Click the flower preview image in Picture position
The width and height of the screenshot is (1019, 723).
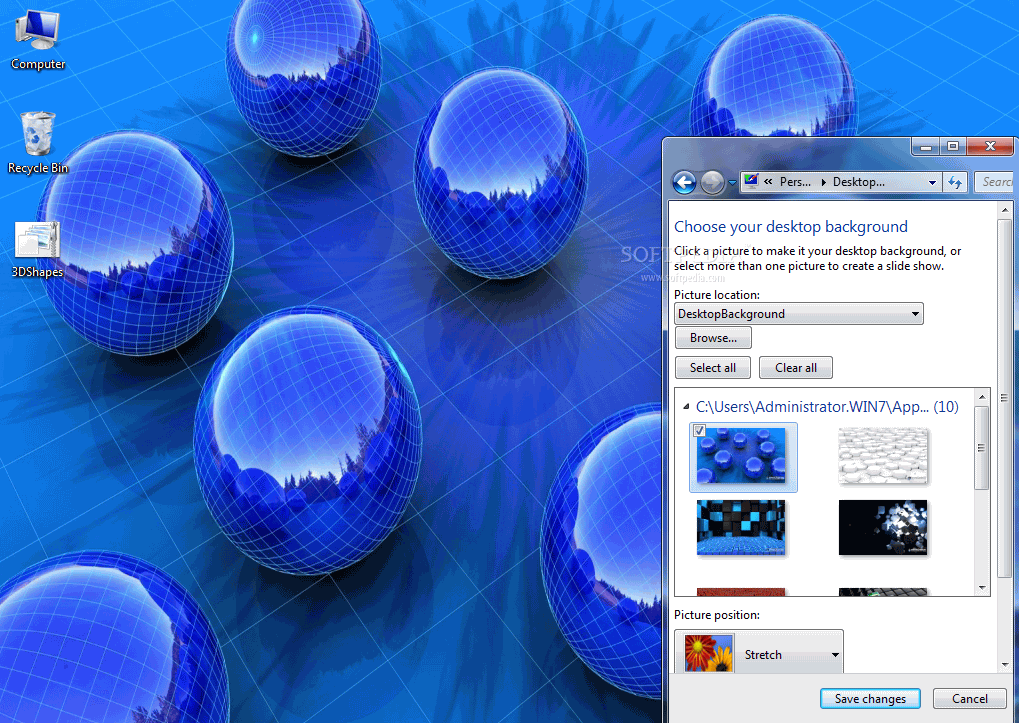pyautogui.click(x=709, y=653)
